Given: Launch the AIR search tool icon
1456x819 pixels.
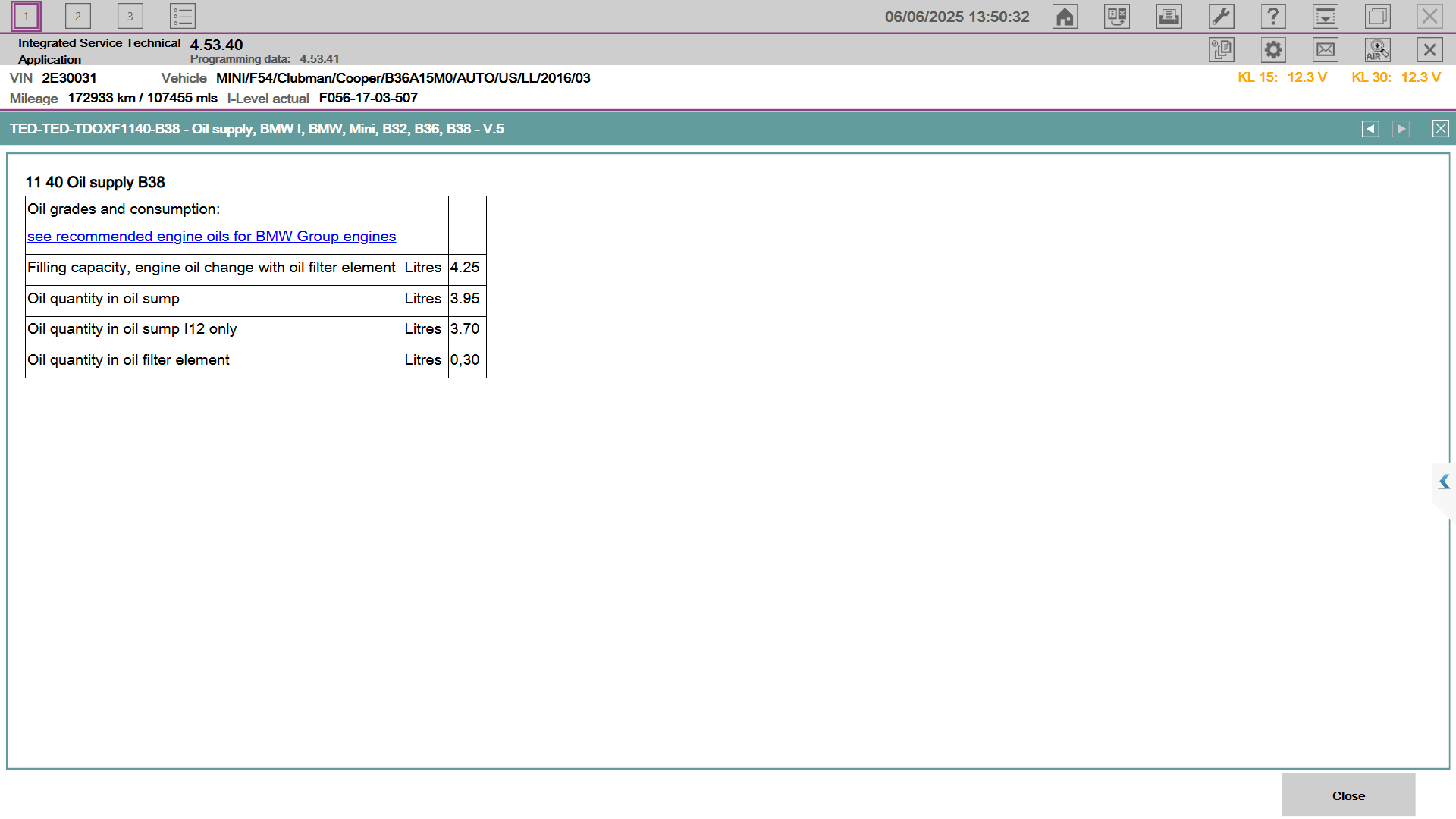Looking at the screenshot, I should pyautogui.click(x=1378, y=50).
